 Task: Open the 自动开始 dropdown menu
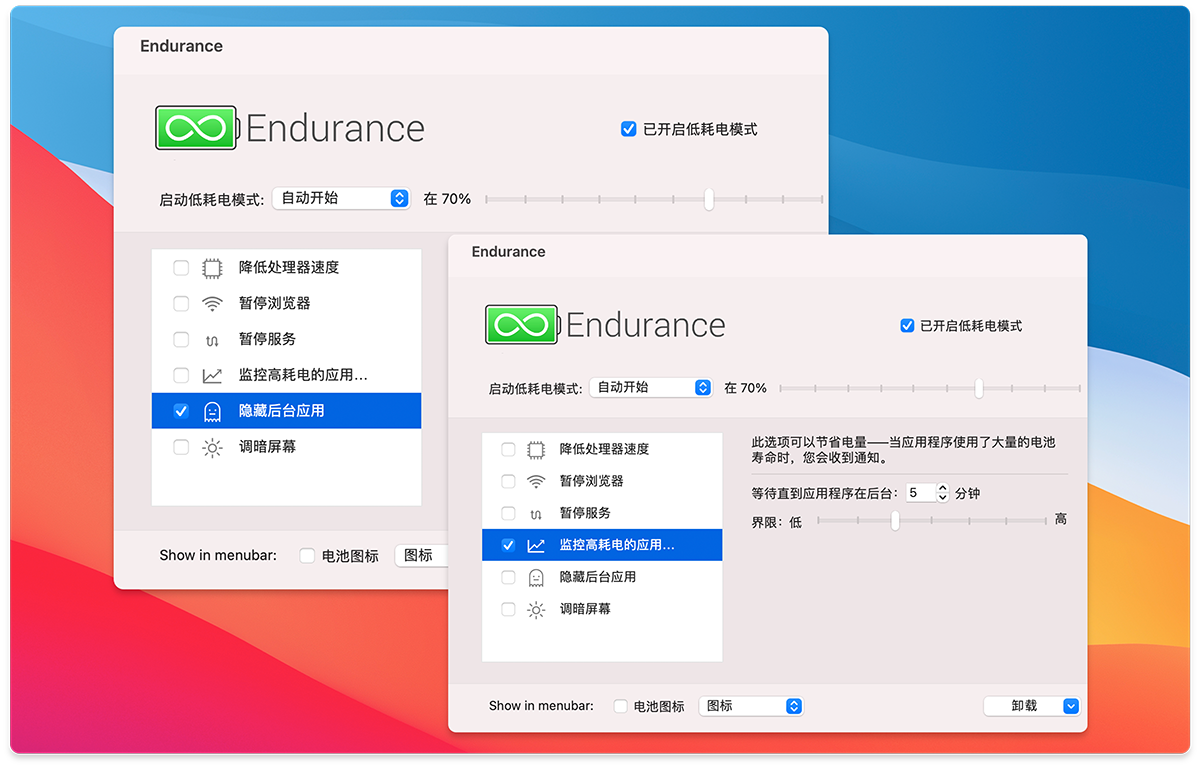tap(650, 387)
